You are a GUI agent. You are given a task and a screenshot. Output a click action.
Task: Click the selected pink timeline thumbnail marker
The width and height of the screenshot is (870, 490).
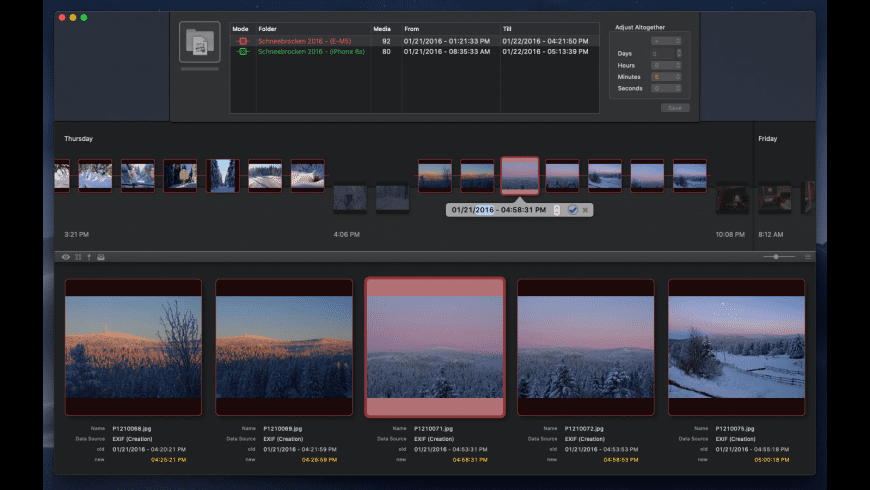pyautogui.click(x=520, y=176)
